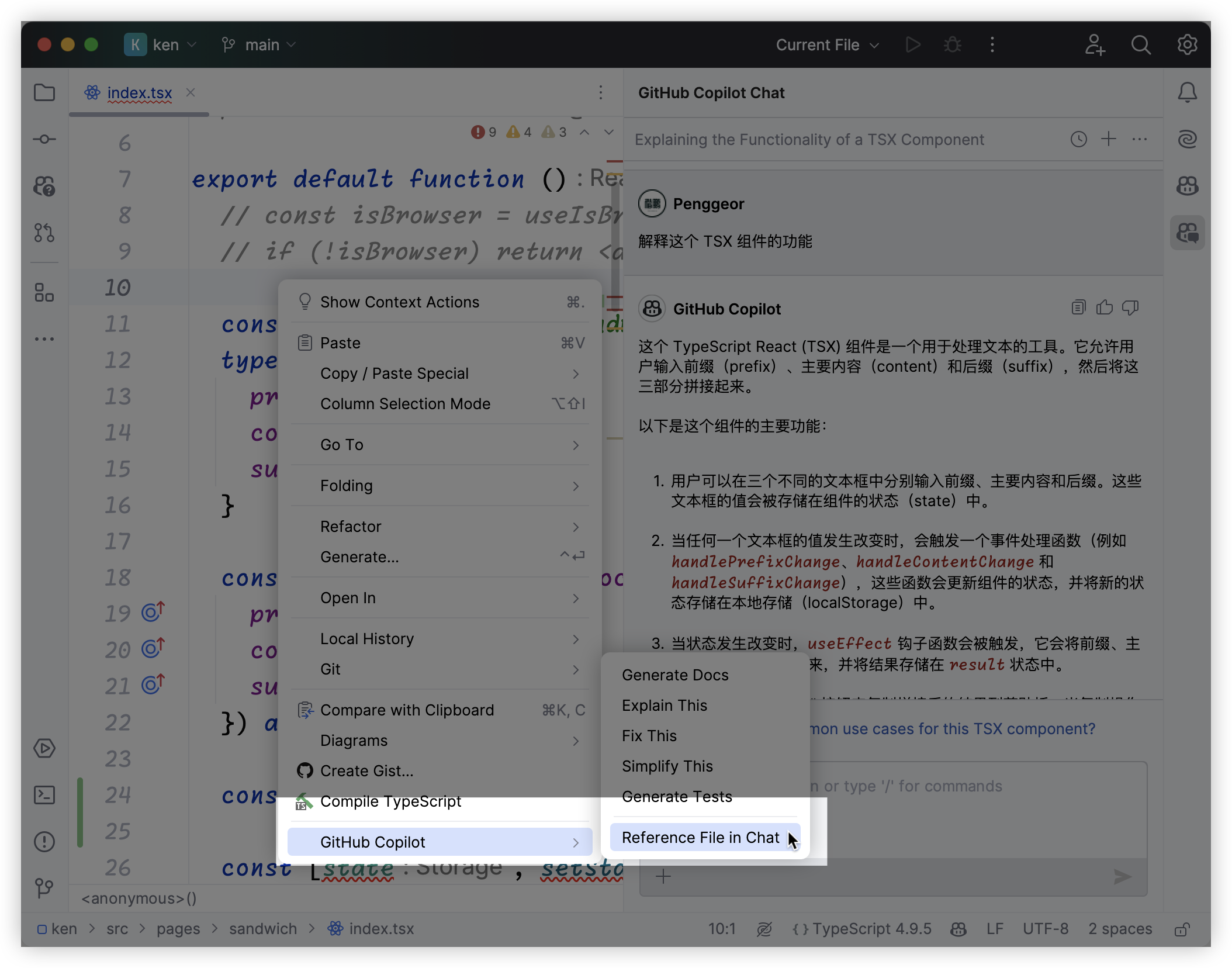
Task: Open Pull Requests tool window in left sidebar
Action: pos(44,233)
